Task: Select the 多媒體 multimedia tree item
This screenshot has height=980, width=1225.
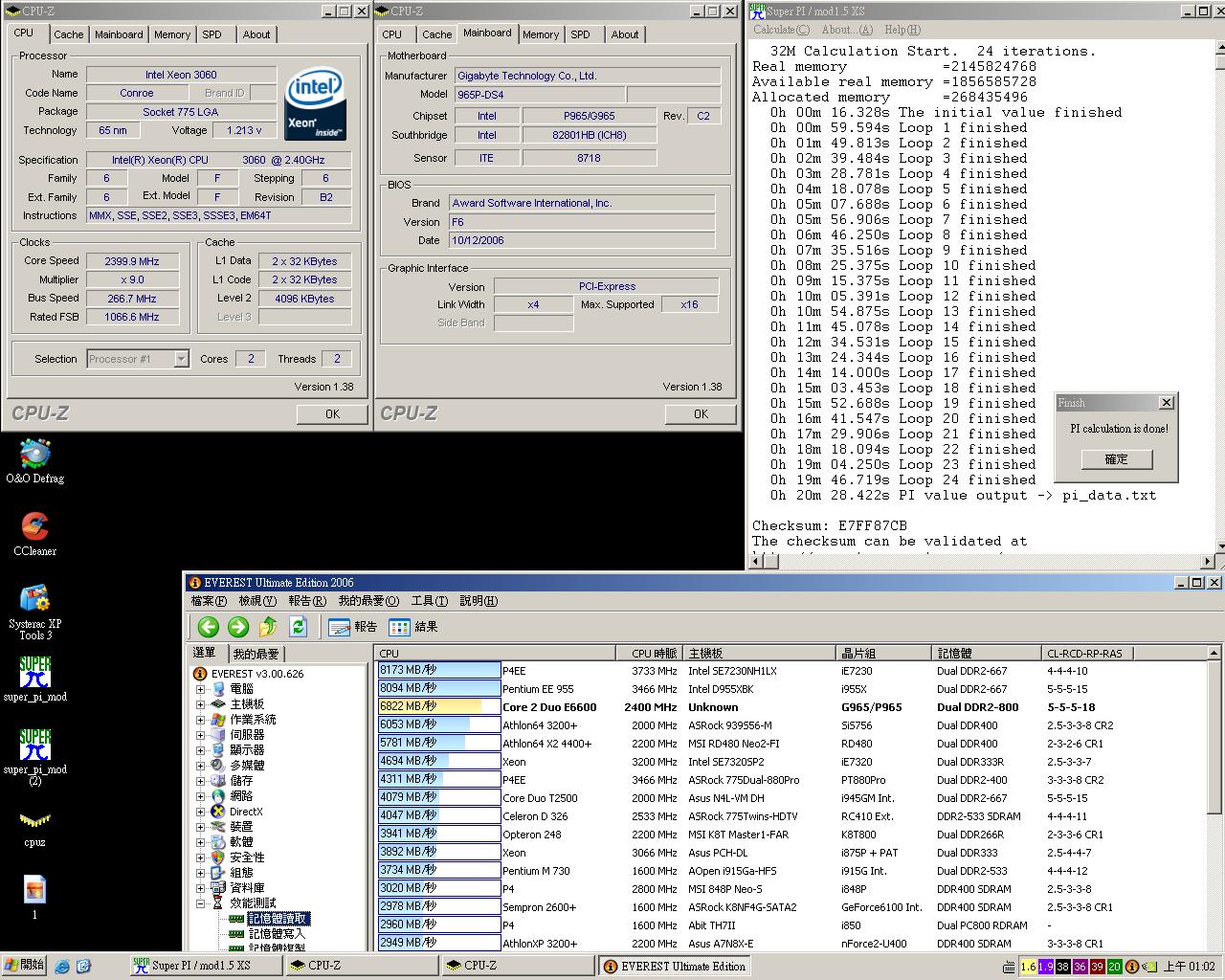Action: click(x=247, y=766)
